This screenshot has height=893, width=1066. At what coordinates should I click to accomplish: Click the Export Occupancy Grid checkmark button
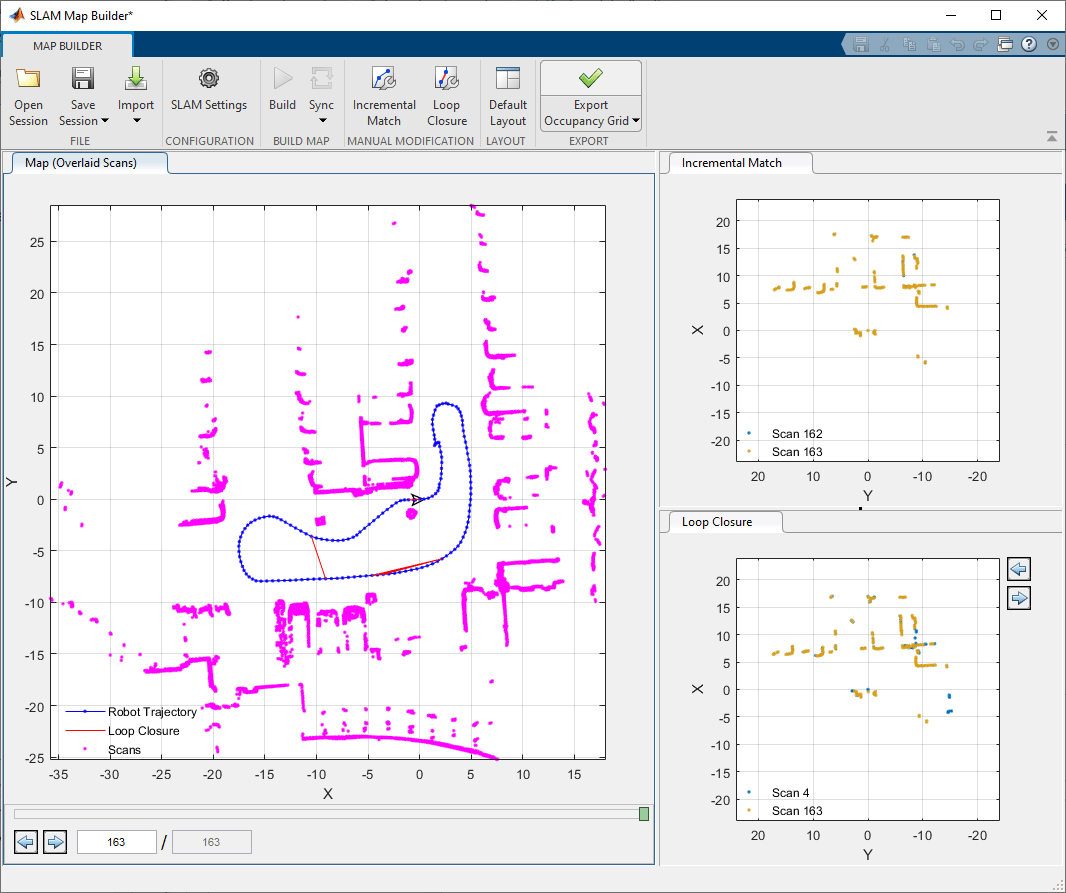590,79
